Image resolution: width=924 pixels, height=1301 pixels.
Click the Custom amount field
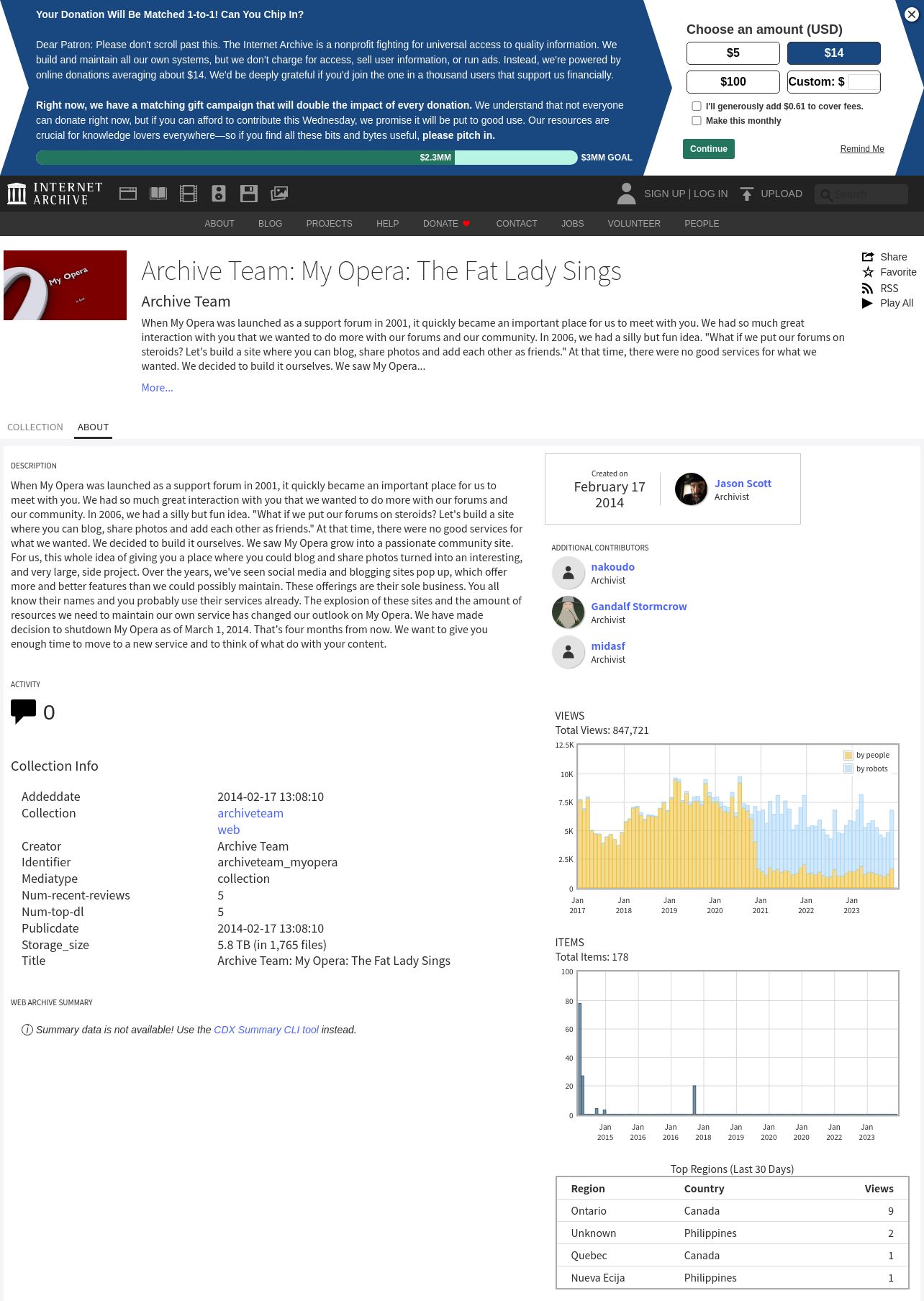pos(864,82)
